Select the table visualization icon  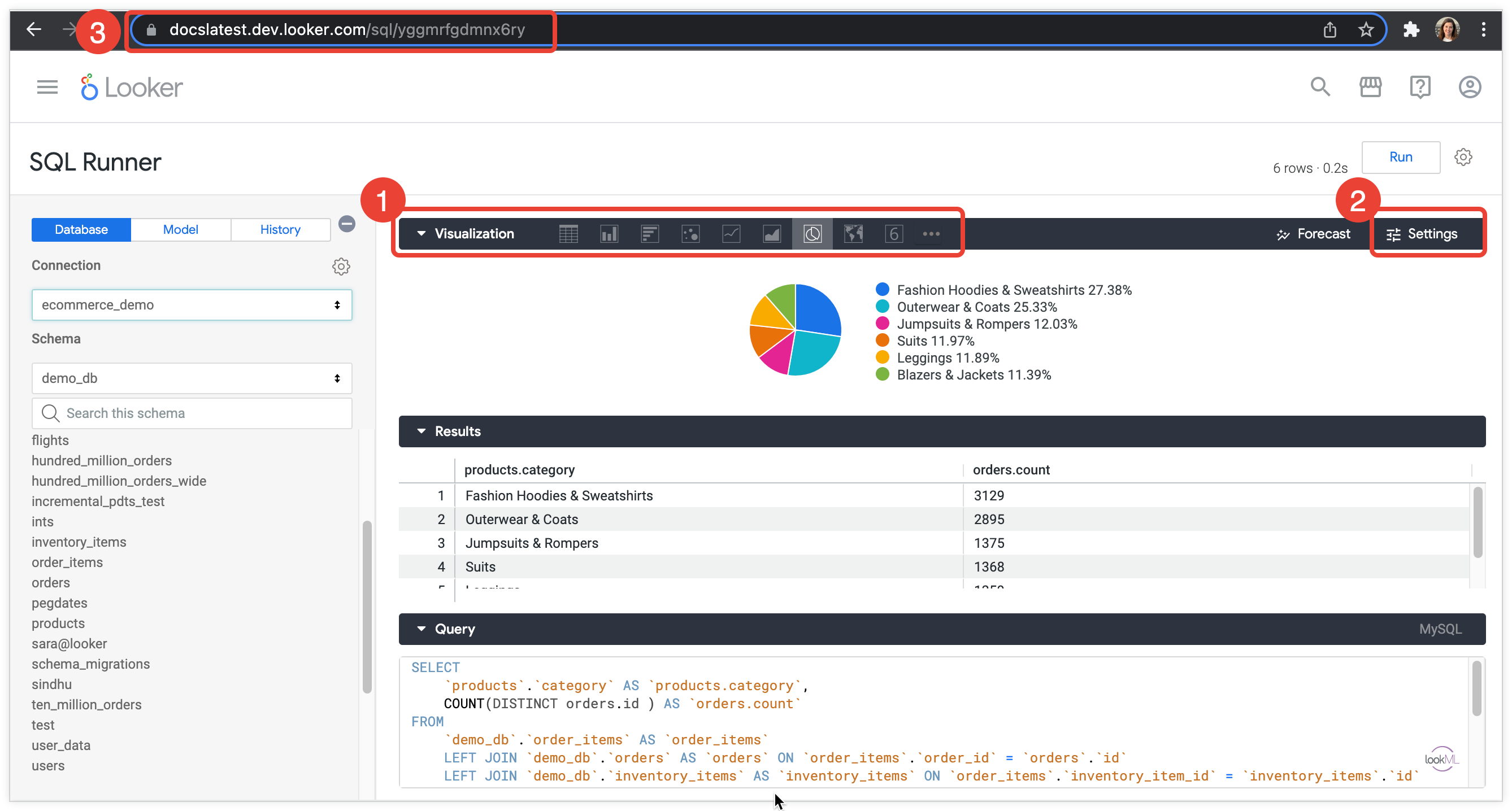(x=568, y=234)
